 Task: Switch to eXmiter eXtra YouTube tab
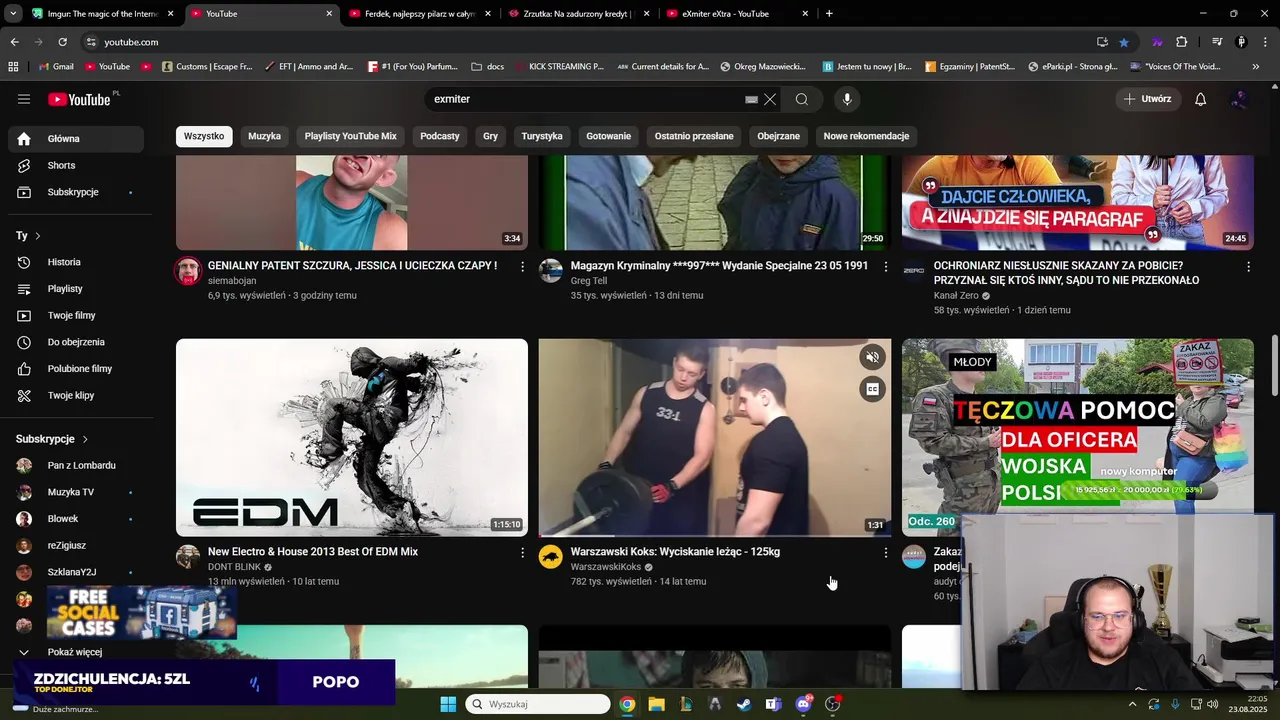[x=737, y=14]
